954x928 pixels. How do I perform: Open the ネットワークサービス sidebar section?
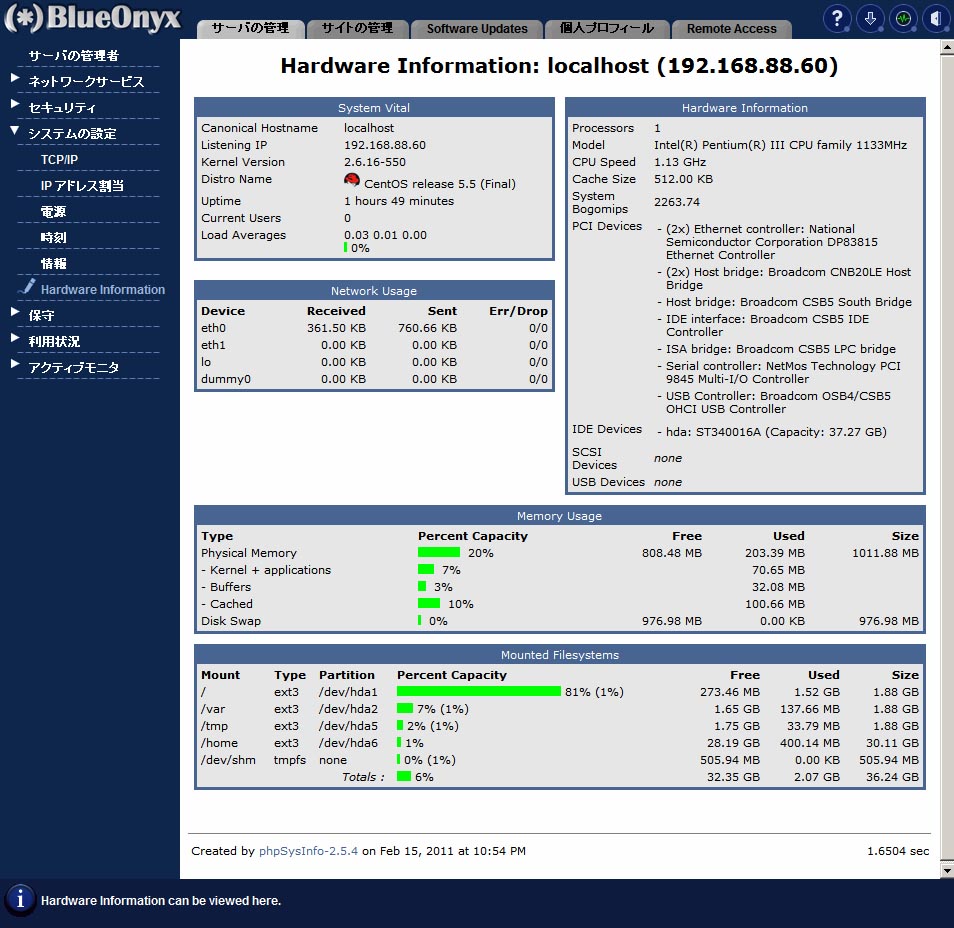(86, 82)
